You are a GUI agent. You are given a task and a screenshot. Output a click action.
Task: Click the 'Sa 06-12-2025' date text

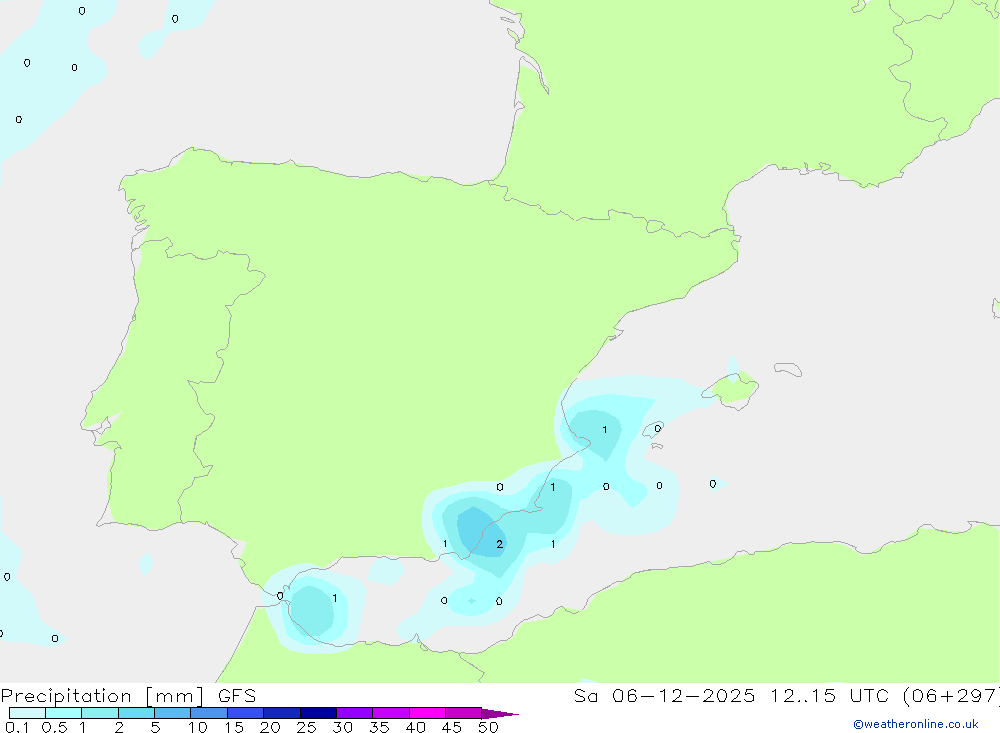[664, 695]
